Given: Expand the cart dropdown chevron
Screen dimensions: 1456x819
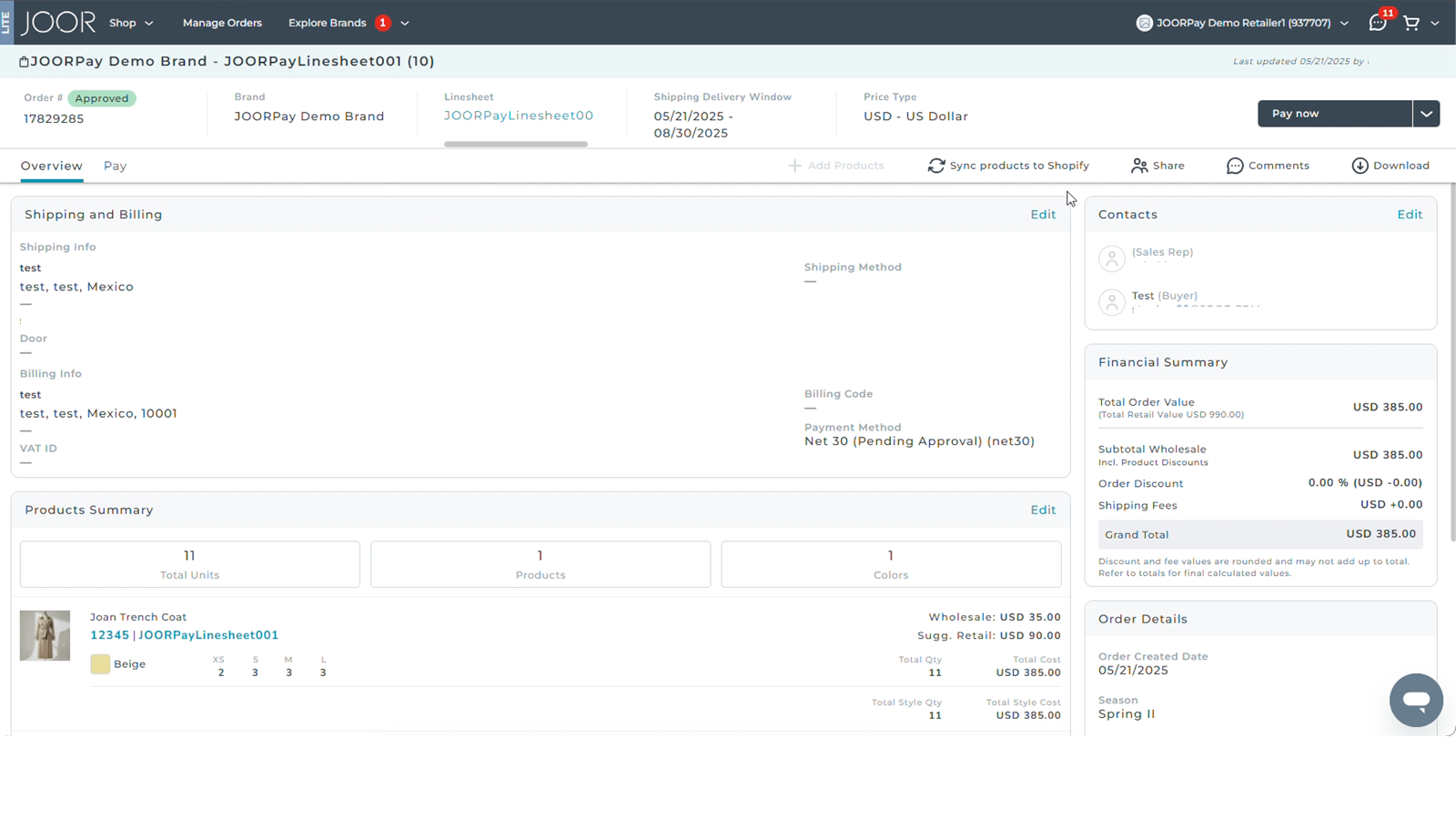Looking at the screenshot, I should point(1435,24).
